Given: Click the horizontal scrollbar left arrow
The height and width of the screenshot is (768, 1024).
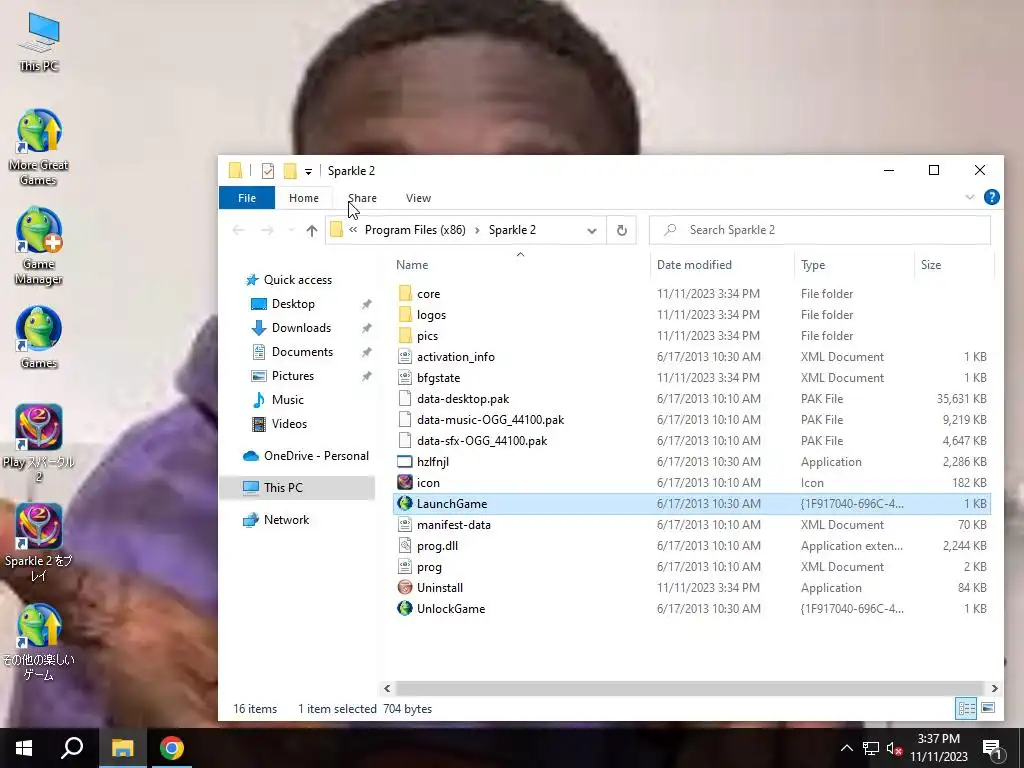Looking at the screenshot, I should 387,688.
